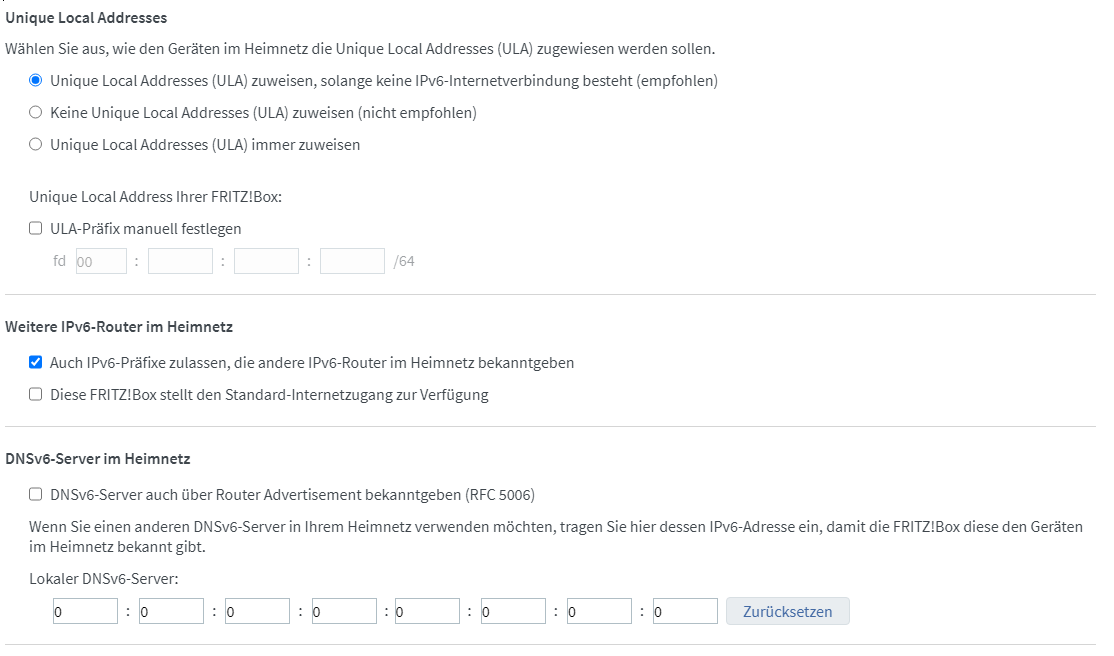Click third Lokaler DNSv6-Server address field
The image size is (1114, 656).
(x=257, y=611)
